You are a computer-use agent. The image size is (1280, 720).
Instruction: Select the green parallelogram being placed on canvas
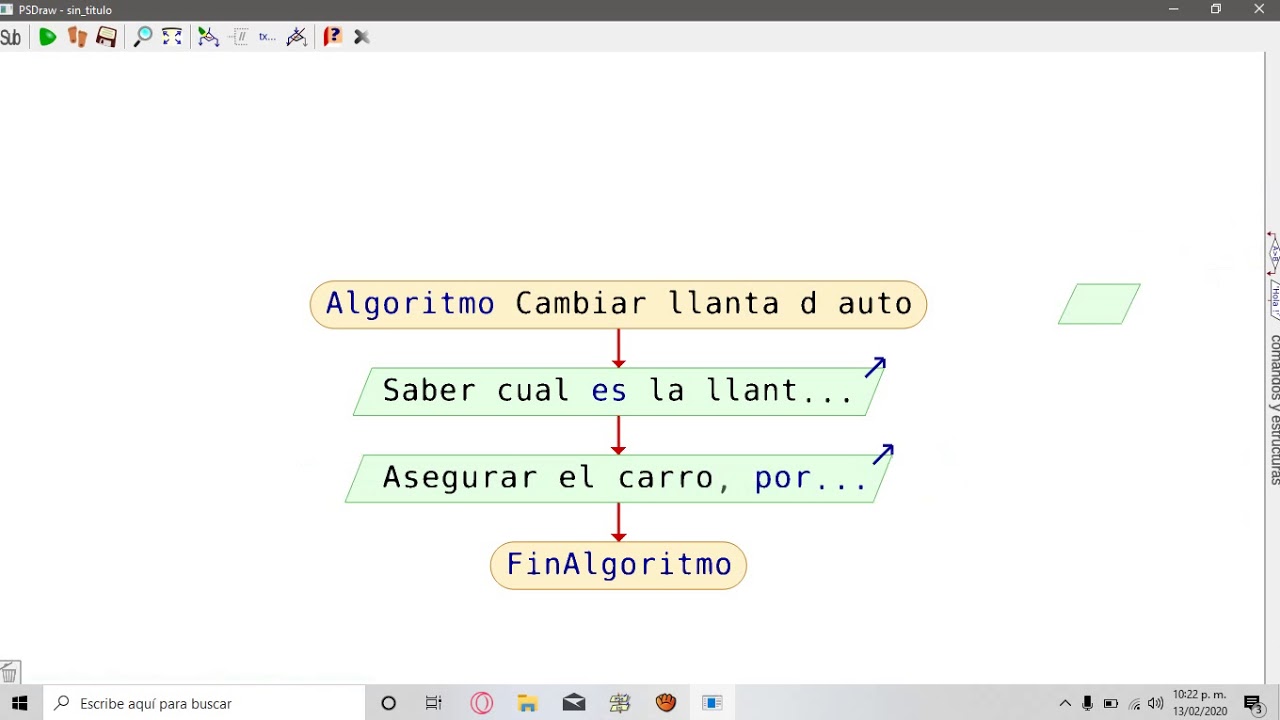tap(1099, 304)
